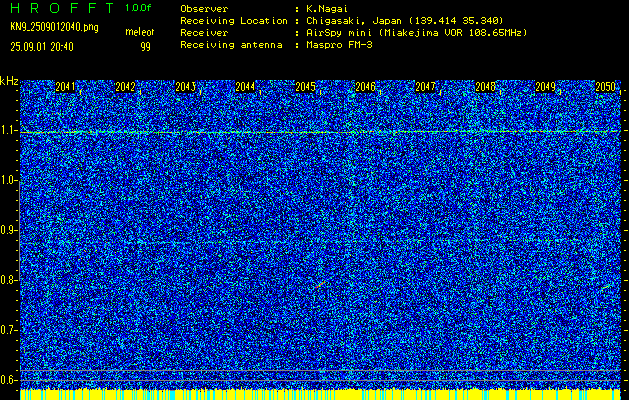Viewport: 629px width, 400px height.
Task: Click the 2042 time marker
Action: 125,87
